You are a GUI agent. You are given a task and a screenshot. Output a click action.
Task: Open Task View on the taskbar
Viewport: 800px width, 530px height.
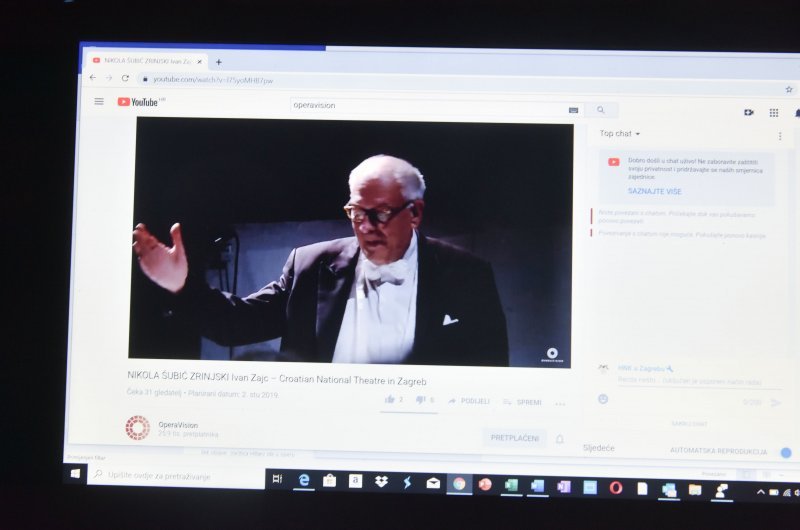pyautogui.click(x=277, y=479)
